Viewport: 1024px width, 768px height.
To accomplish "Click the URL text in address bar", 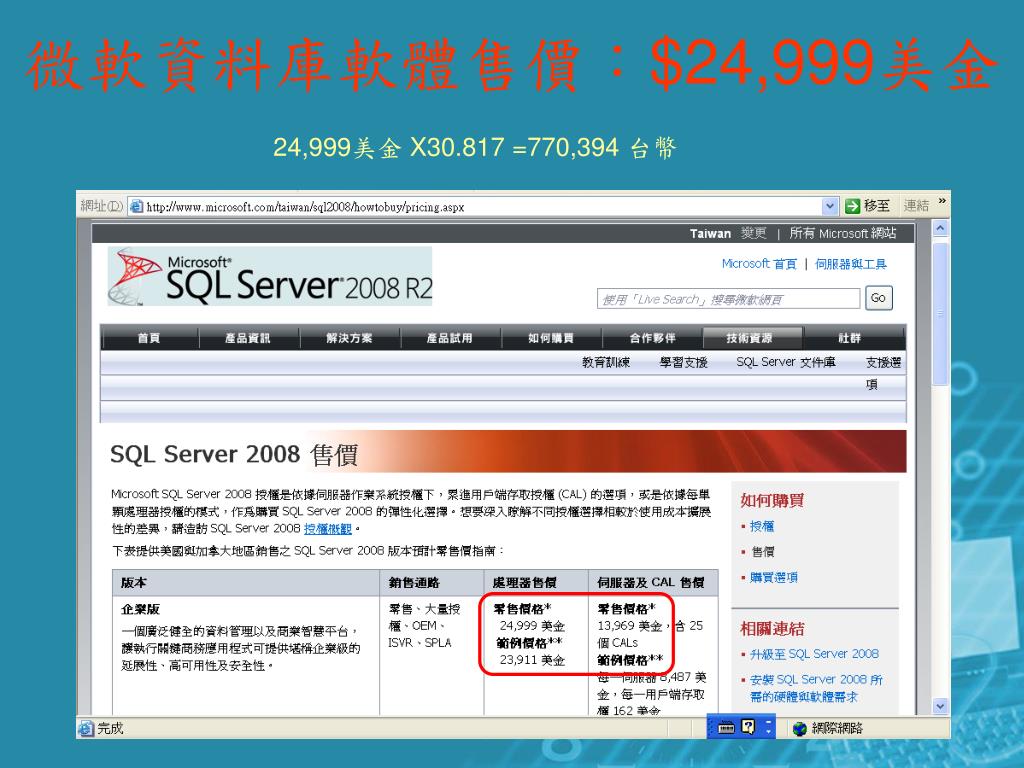I will (305, 207).
